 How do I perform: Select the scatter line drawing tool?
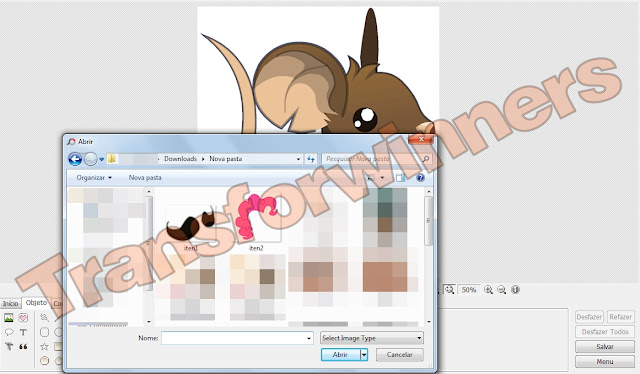(x=44, y=318)
